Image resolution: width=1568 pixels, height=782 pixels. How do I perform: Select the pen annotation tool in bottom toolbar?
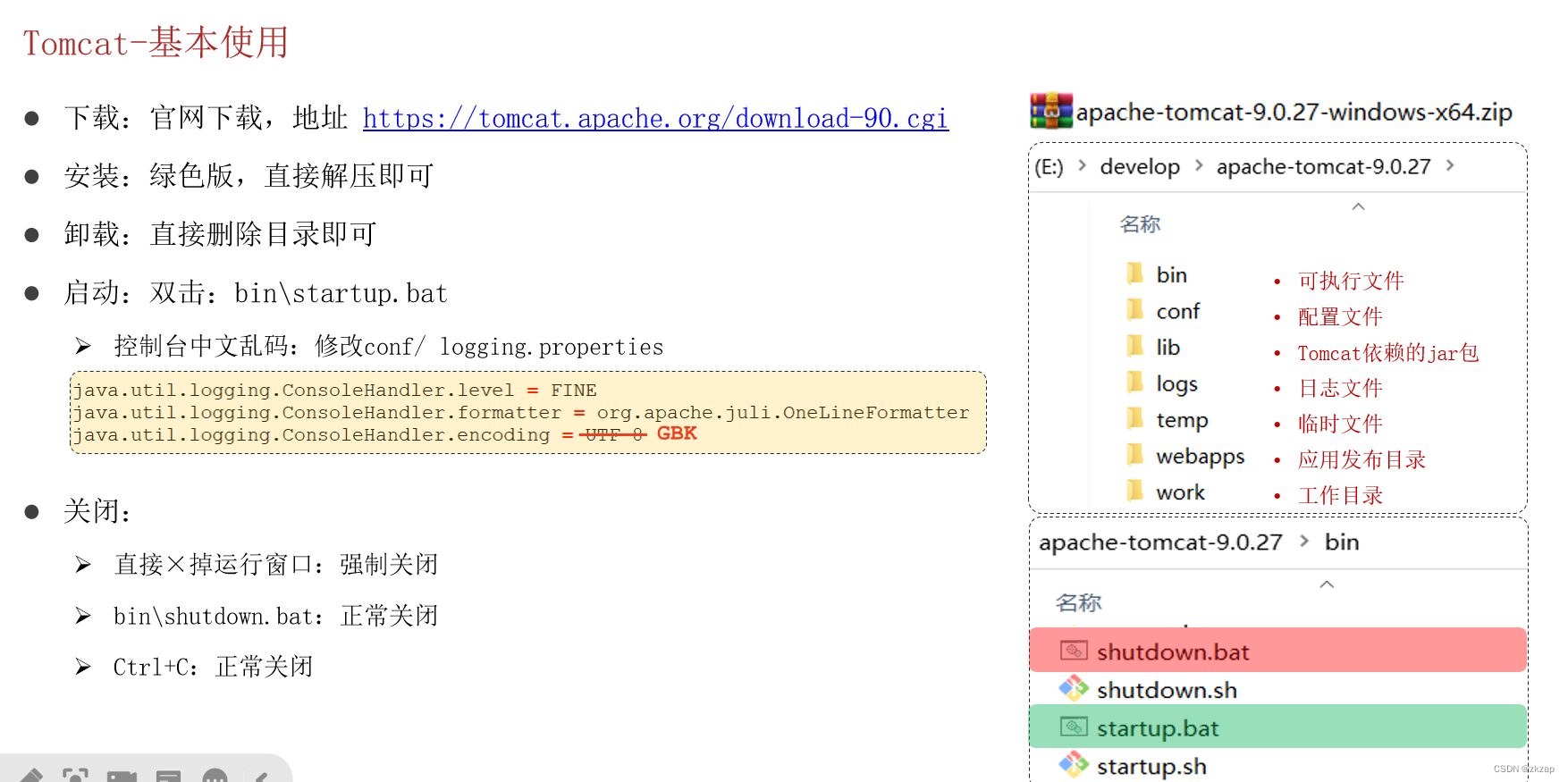(x=30, y=775)
